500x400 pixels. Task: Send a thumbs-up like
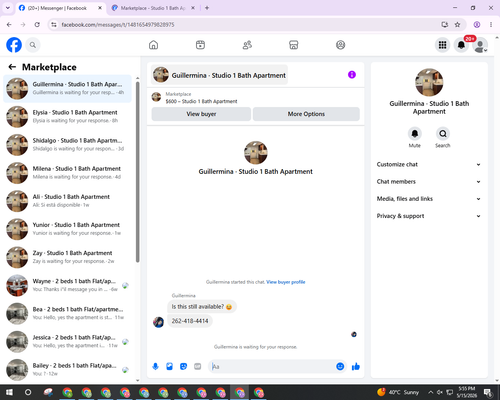click(x=356, y=367)
